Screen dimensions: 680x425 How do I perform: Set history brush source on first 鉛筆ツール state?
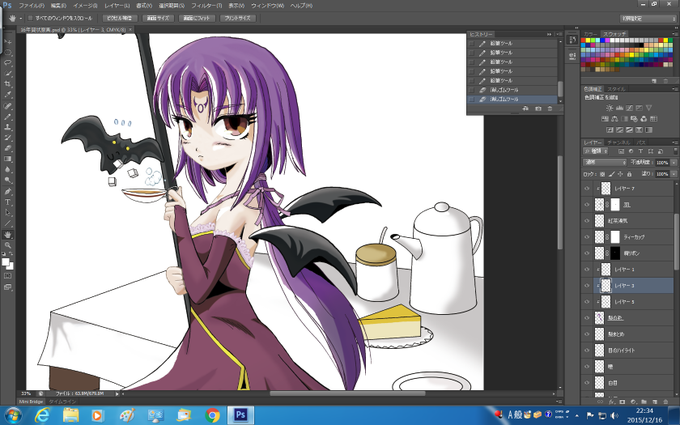471,43
